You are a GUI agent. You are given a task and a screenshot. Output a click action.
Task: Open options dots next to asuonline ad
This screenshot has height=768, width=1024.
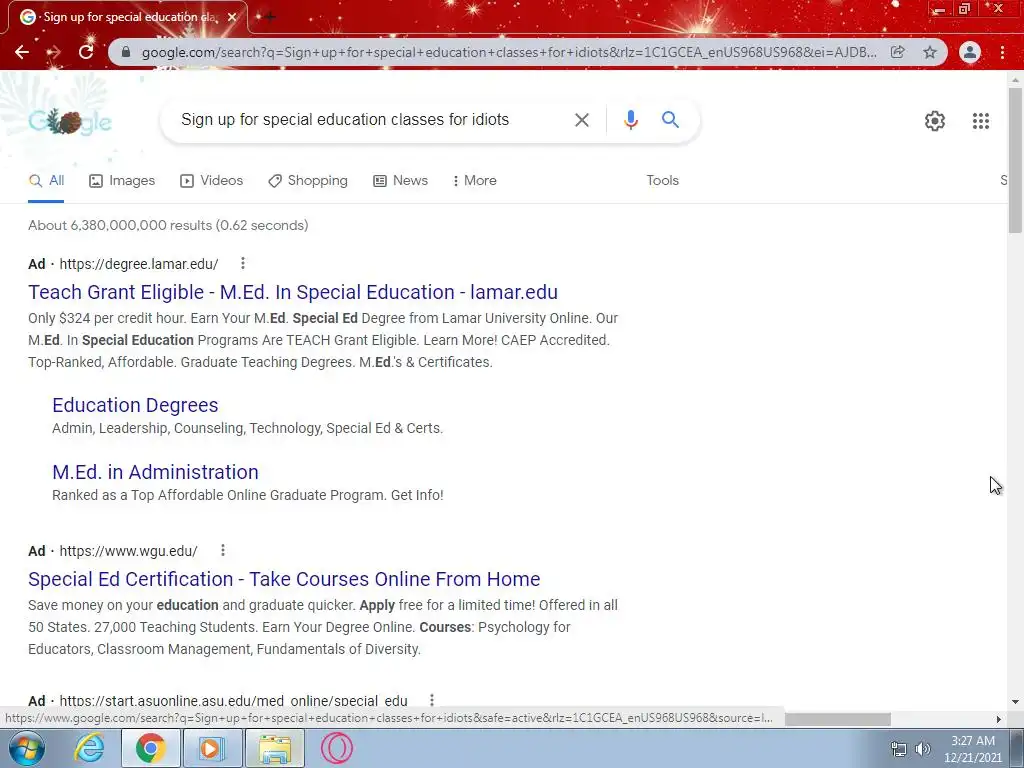(x=432, y=700)
